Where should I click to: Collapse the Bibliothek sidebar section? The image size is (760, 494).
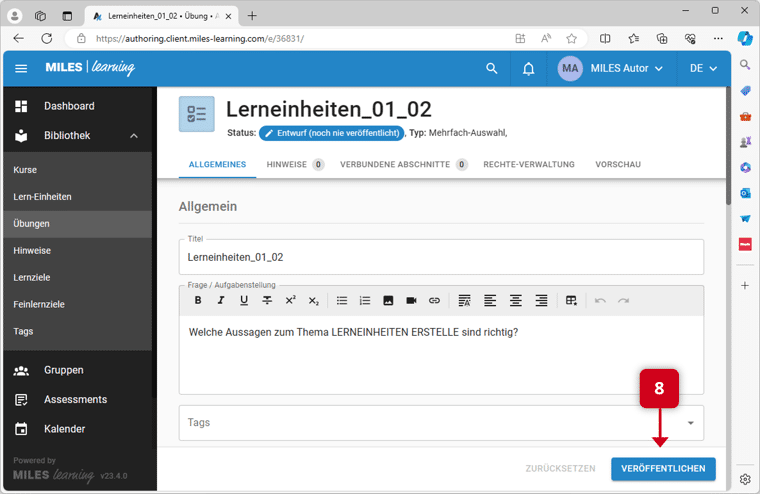click(x=134, y=136)
